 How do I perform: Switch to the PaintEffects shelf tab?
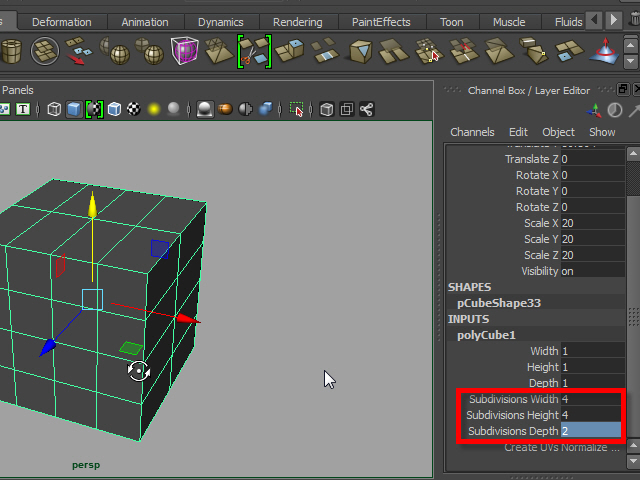pyautogui.click(x=381, y=22)
